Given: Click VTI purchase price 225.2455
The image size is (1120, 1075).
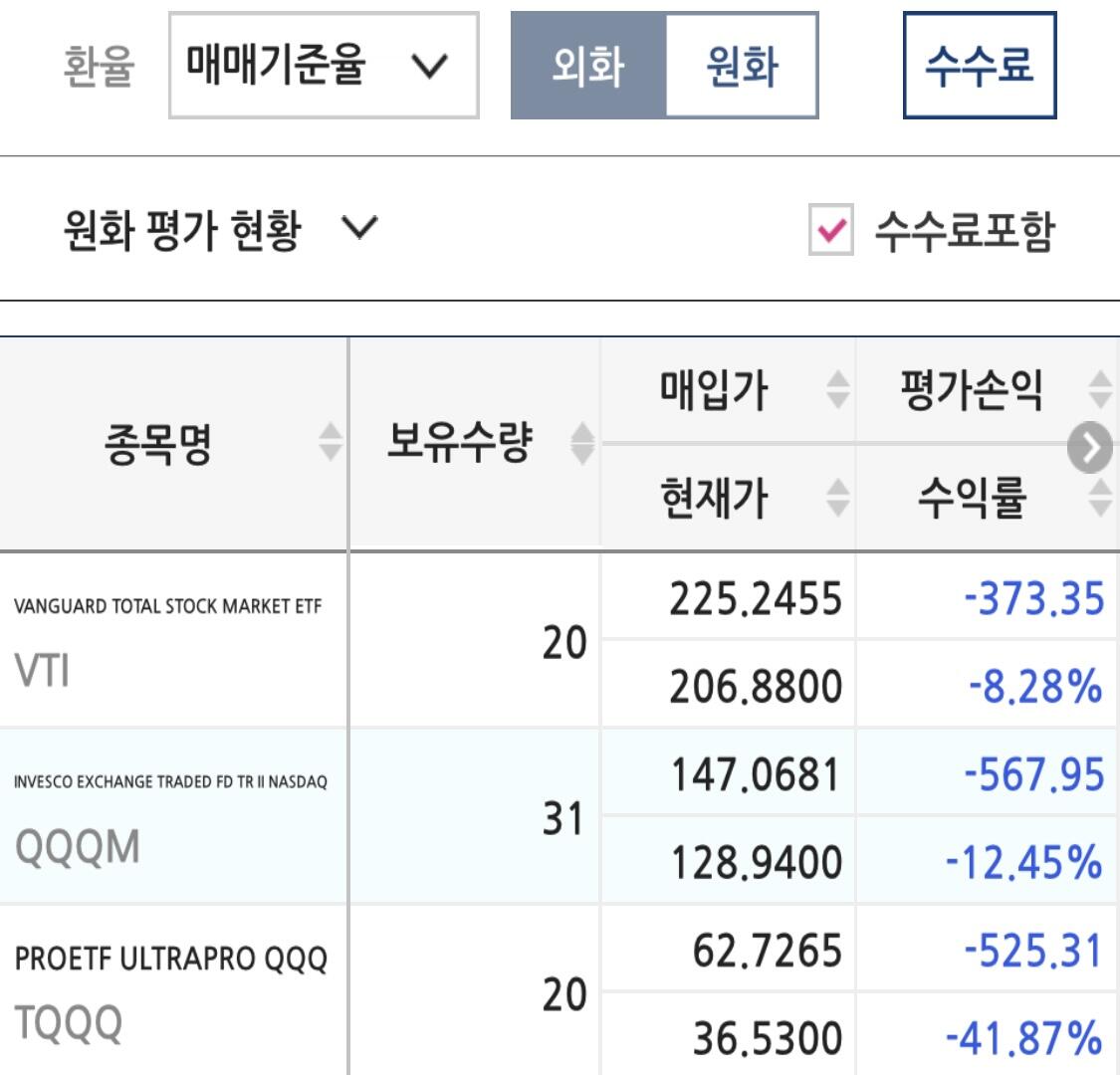Looking at the screenshot, I should 756,598.
